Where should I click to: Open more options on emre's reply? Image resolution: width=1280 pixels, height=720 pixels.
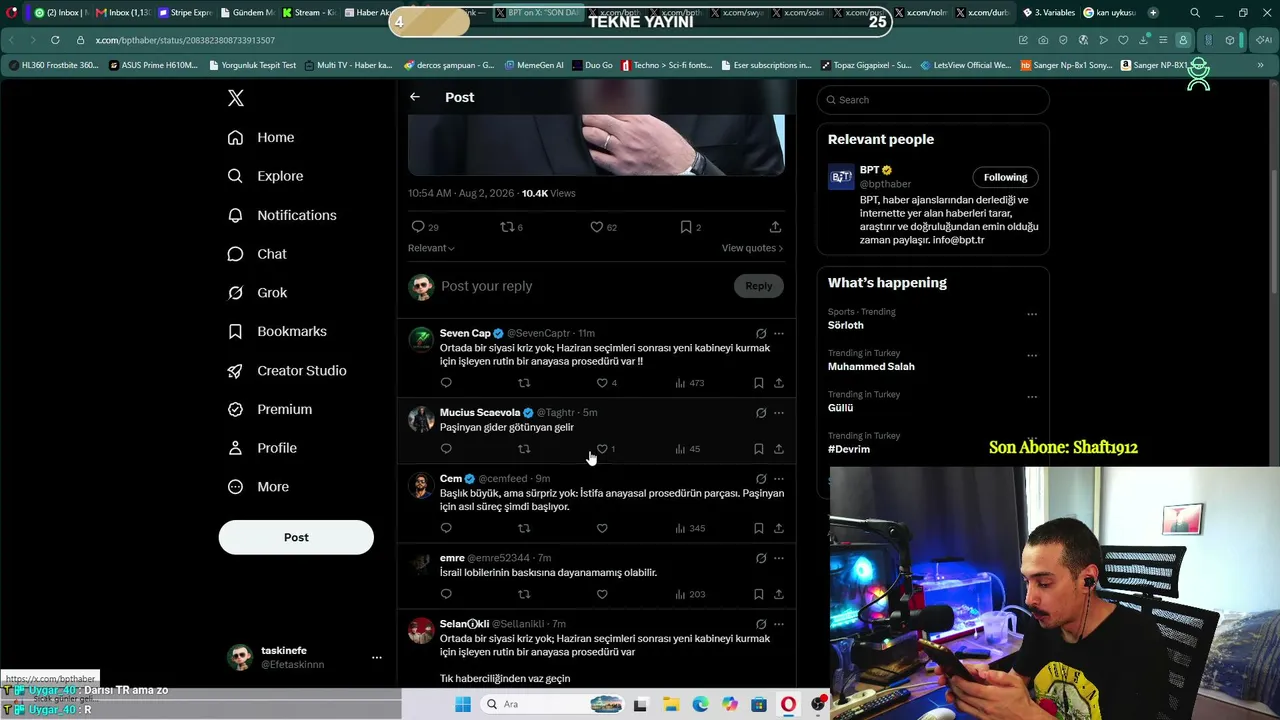[x=779, y=558]
